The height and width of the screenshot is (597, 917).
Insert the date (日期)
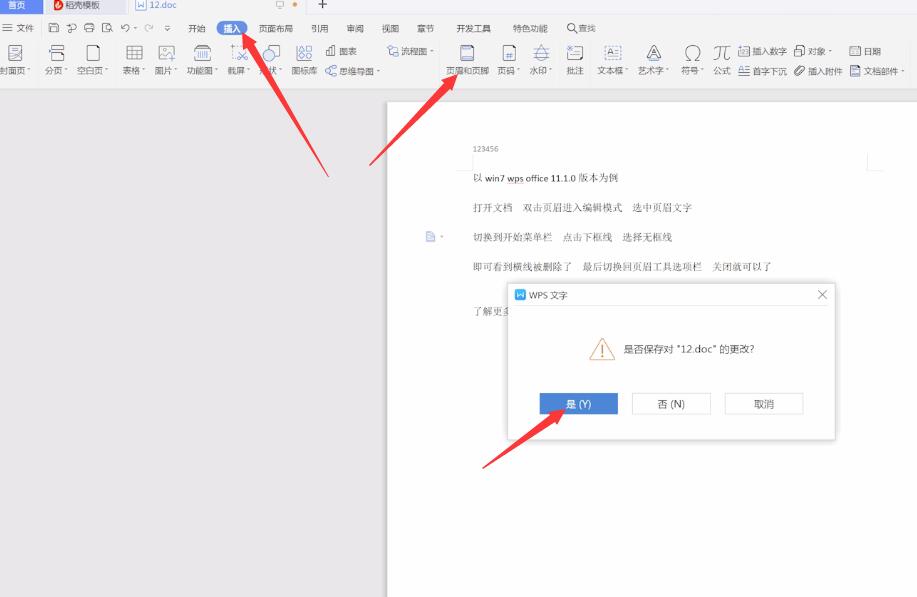pos(865,51)
